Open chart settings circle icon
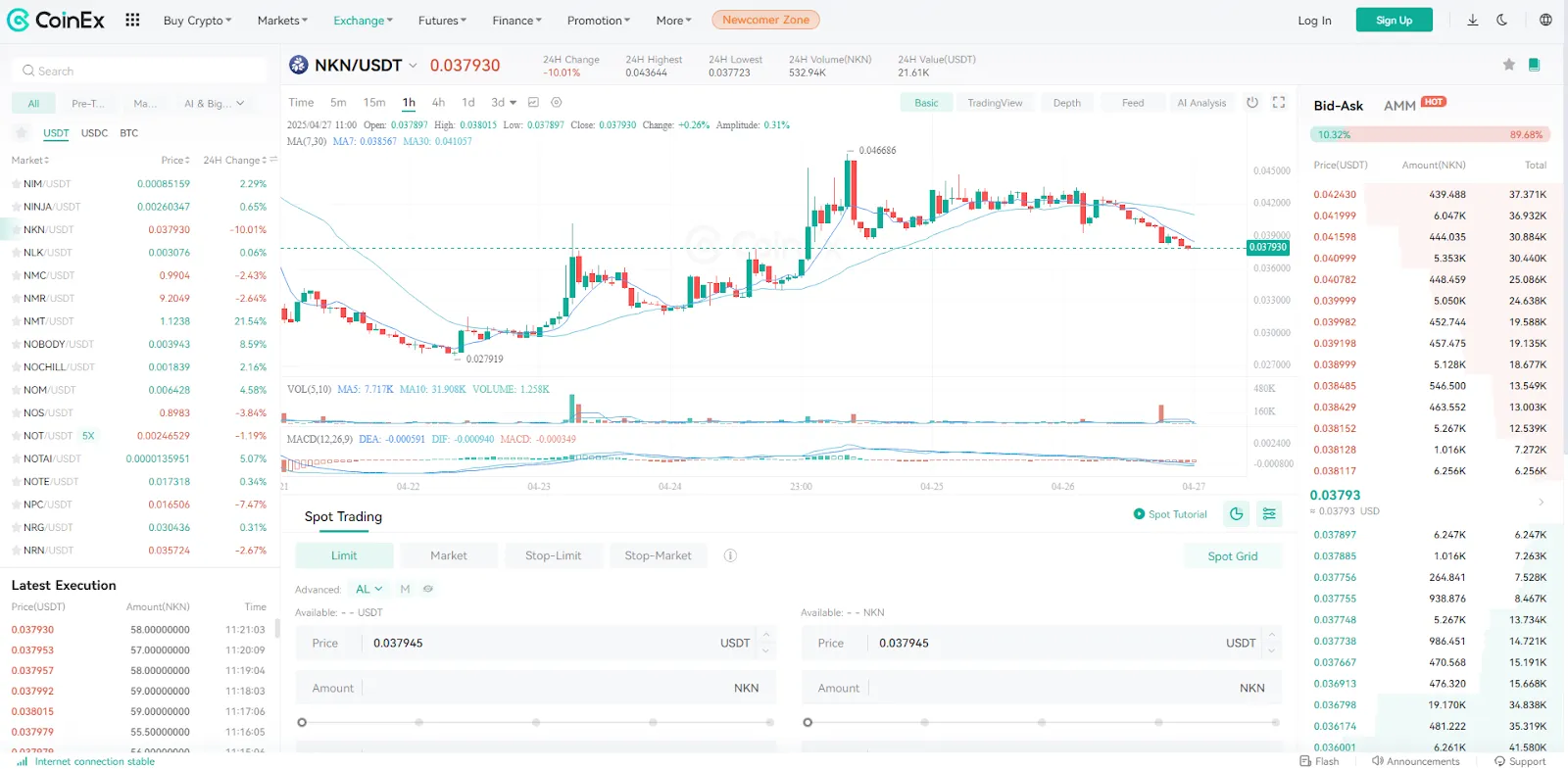 (x=557, y=102)
